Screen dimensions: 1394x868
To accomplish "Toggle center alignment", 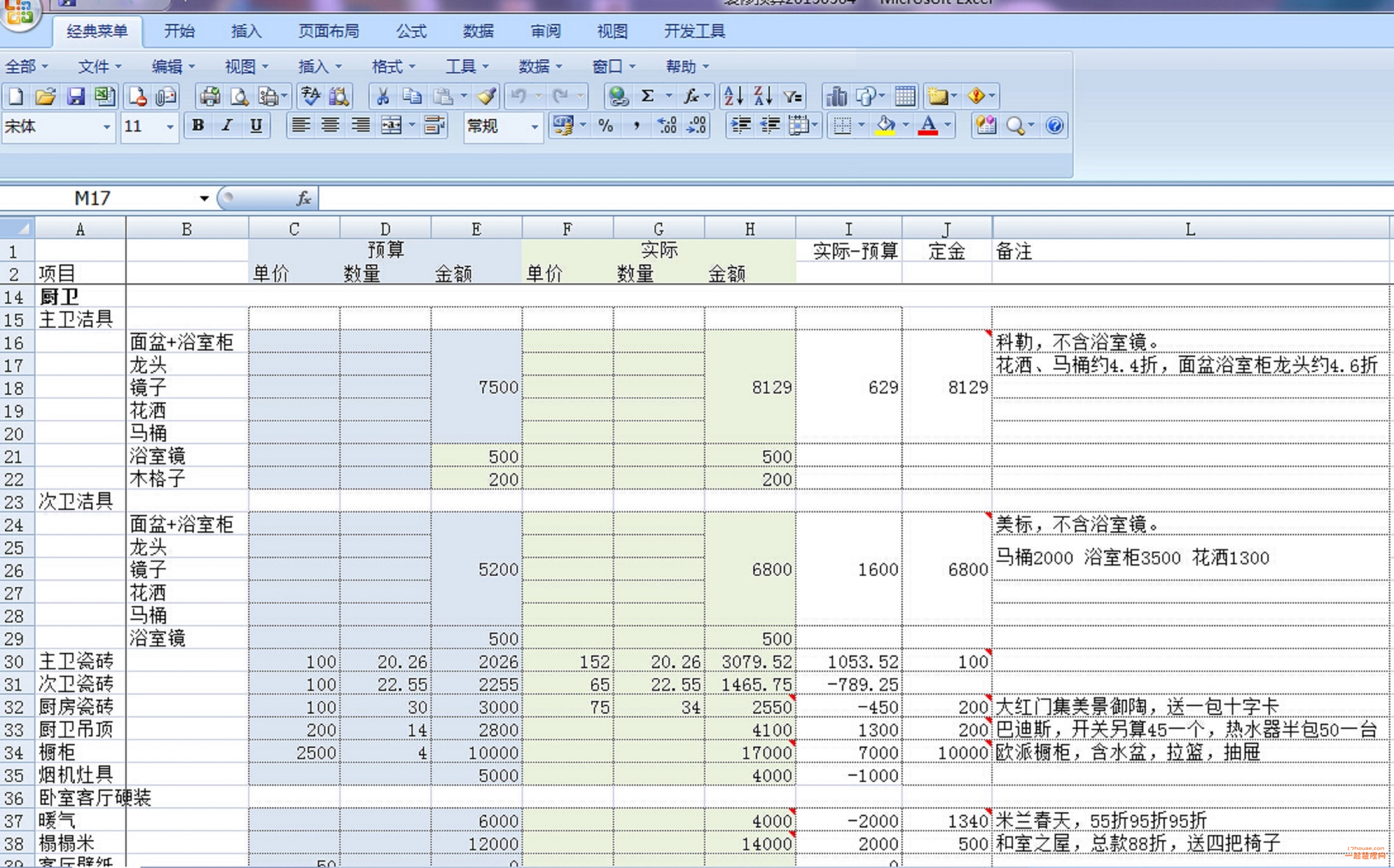I will tap(330, 126).
